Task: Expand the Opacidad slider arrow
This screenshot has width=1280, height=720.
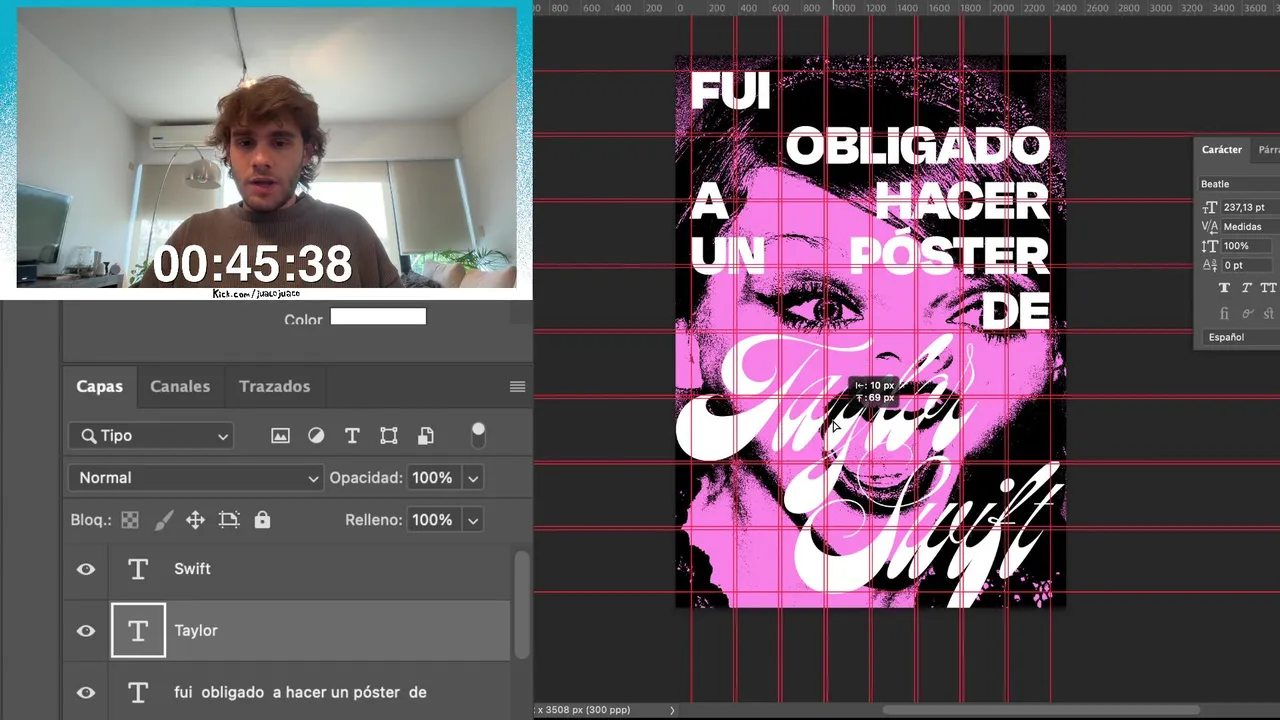Action: tap(473, 478)
